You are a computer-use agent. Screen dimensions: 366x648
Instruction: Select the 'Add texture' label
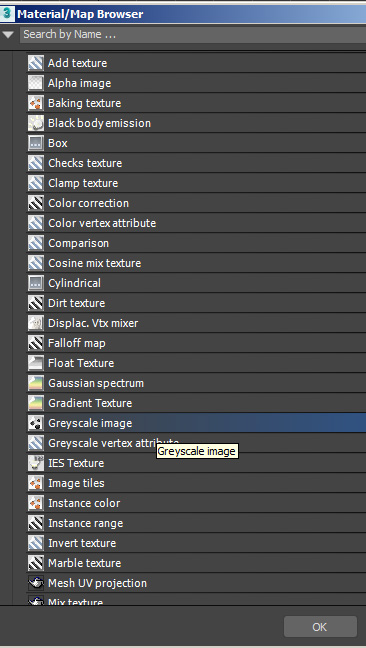point(77,63)
